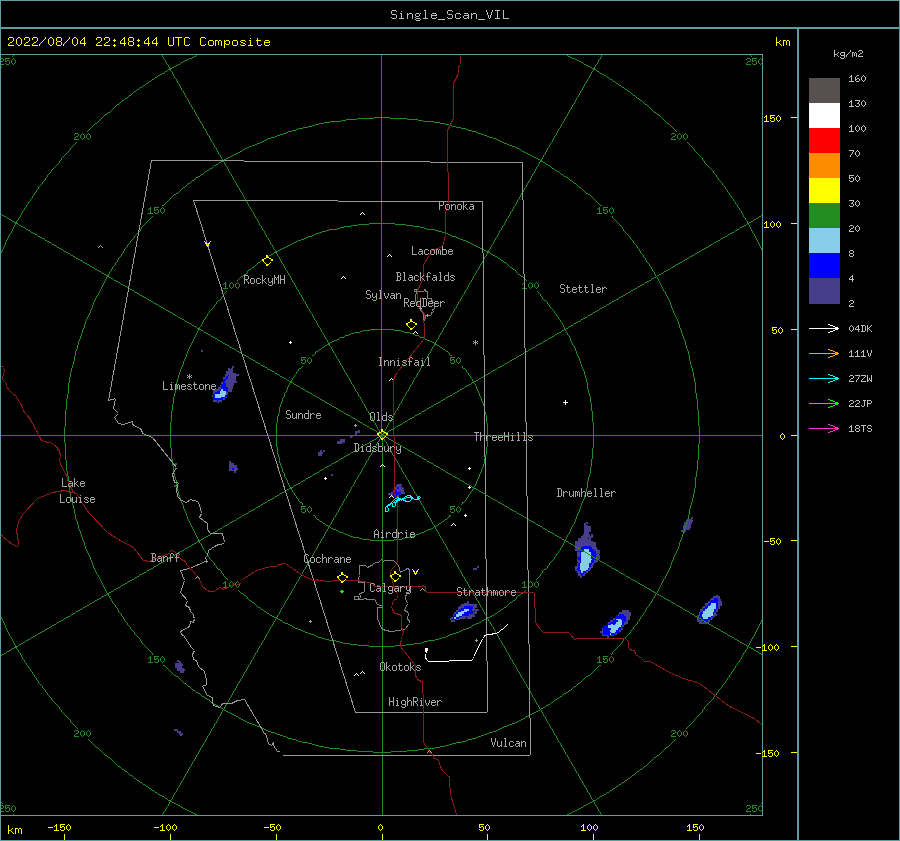This screenshot has height=841, width=900.
Task: Click the white 130 kg/m2 legend swatch
Action: [x=824, y=115]
